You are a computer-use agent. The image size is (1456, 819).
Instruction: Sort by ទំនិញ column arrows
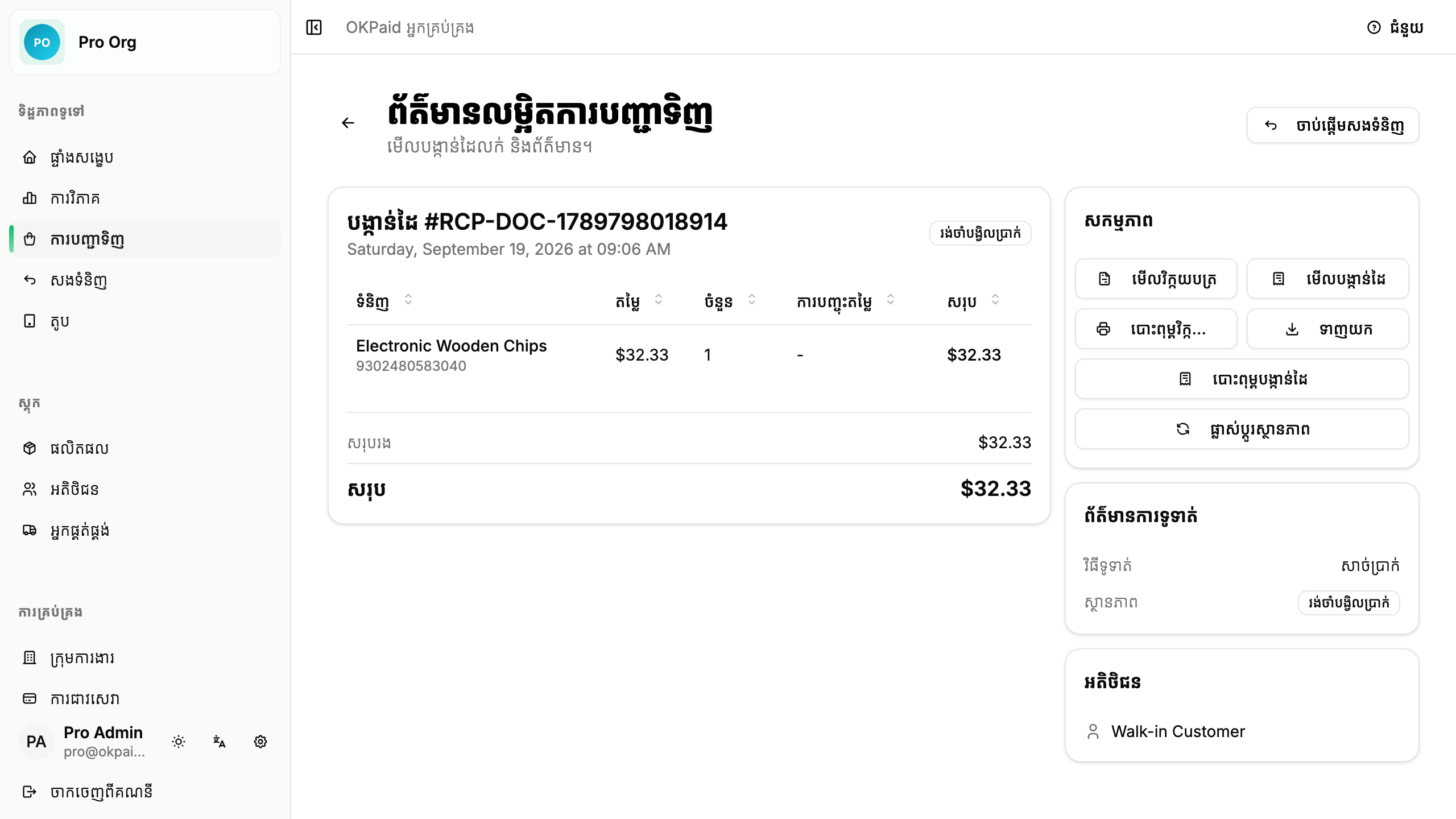[408, 300]
